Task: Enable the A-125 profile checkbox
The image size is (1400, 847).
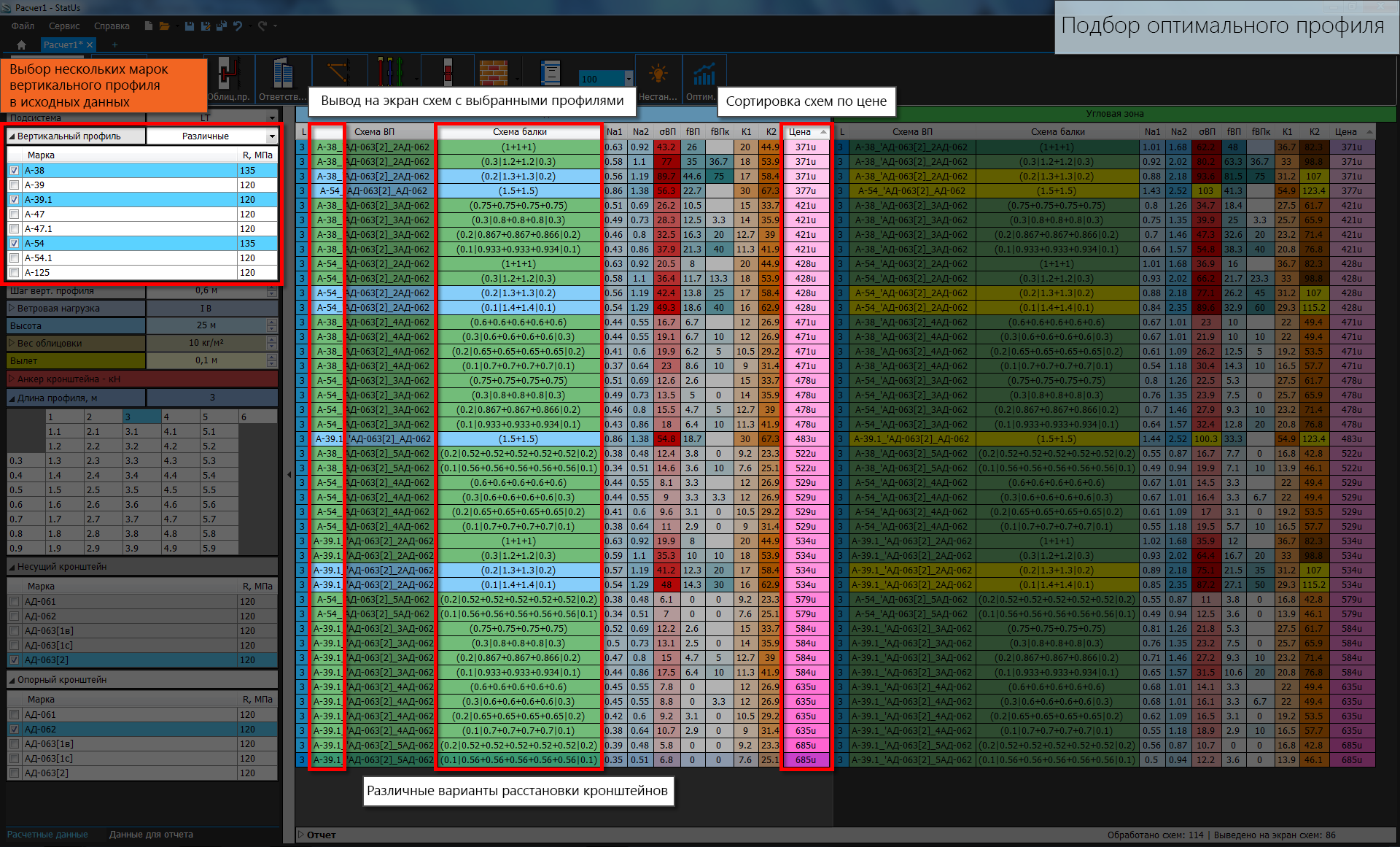Action: click(15, 272)
